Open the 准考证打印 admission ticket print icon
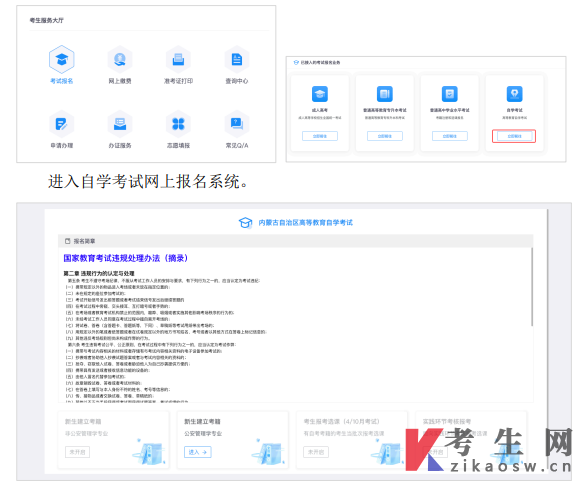This screenshot has width=587, height=485. pos(178,60)
